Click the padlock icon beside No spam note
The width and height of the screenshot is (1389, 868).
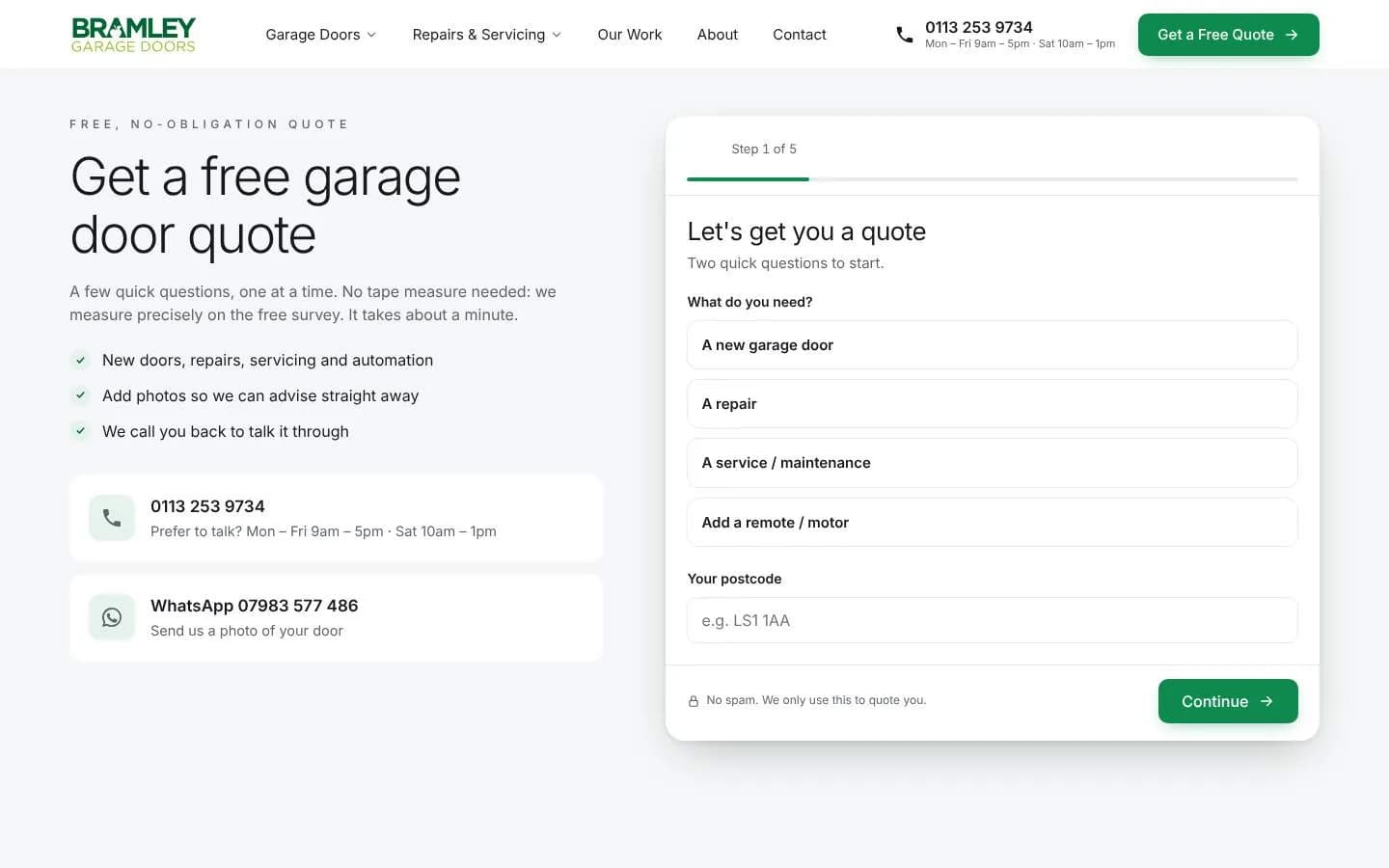(694, 701)
